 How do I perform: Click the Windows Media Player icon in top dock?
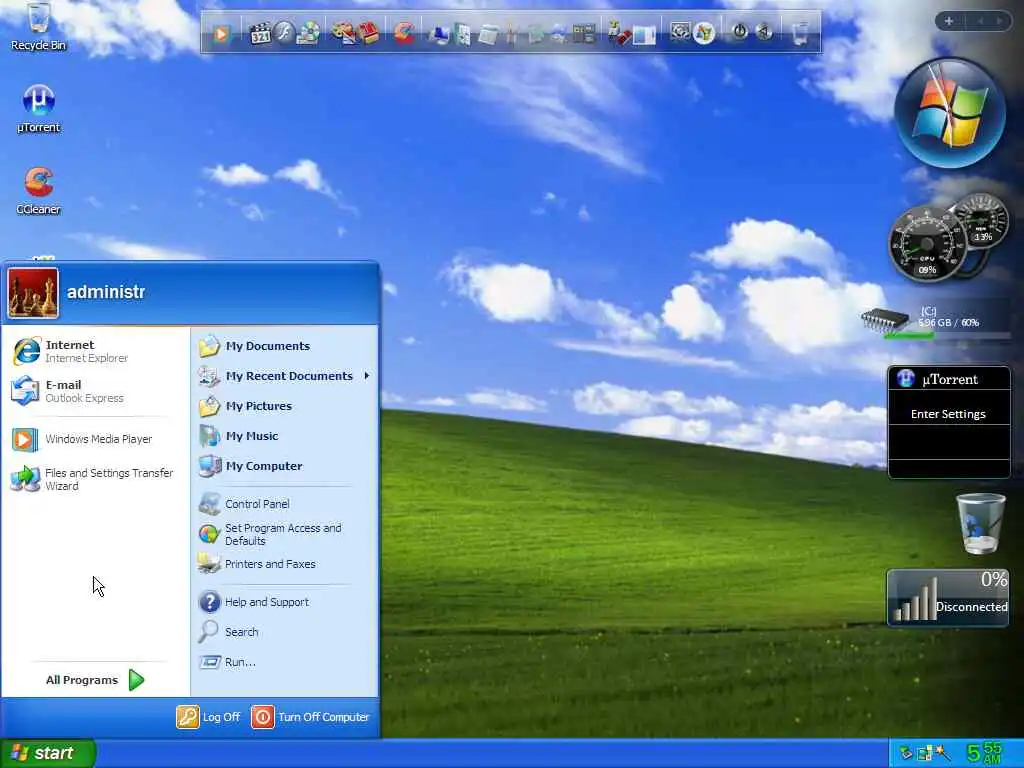tap(222, 33)
